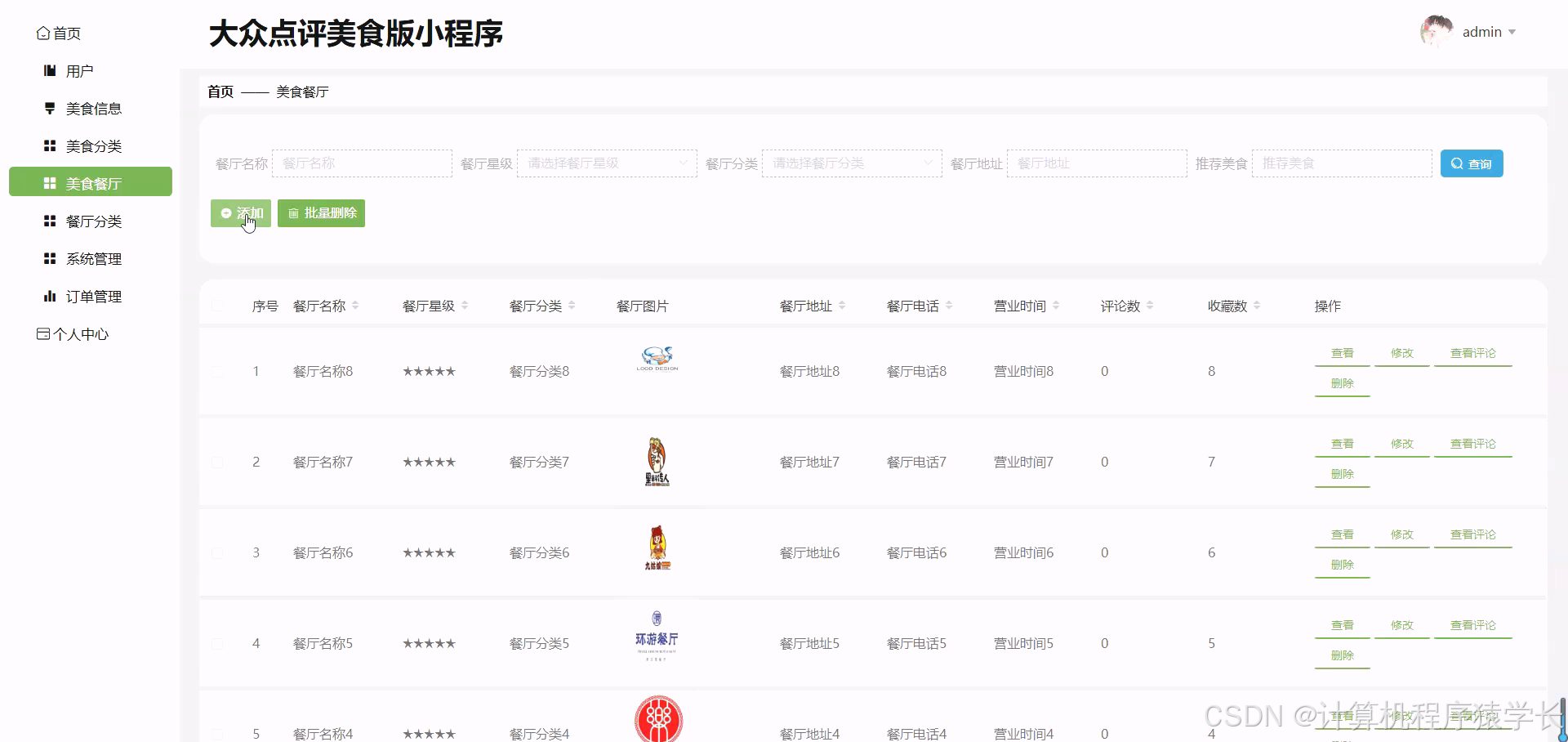This screenshot has height=742, width=1568.
Task: Toggle the select-all checkbox in table header
Action: [x=217, y=306]
